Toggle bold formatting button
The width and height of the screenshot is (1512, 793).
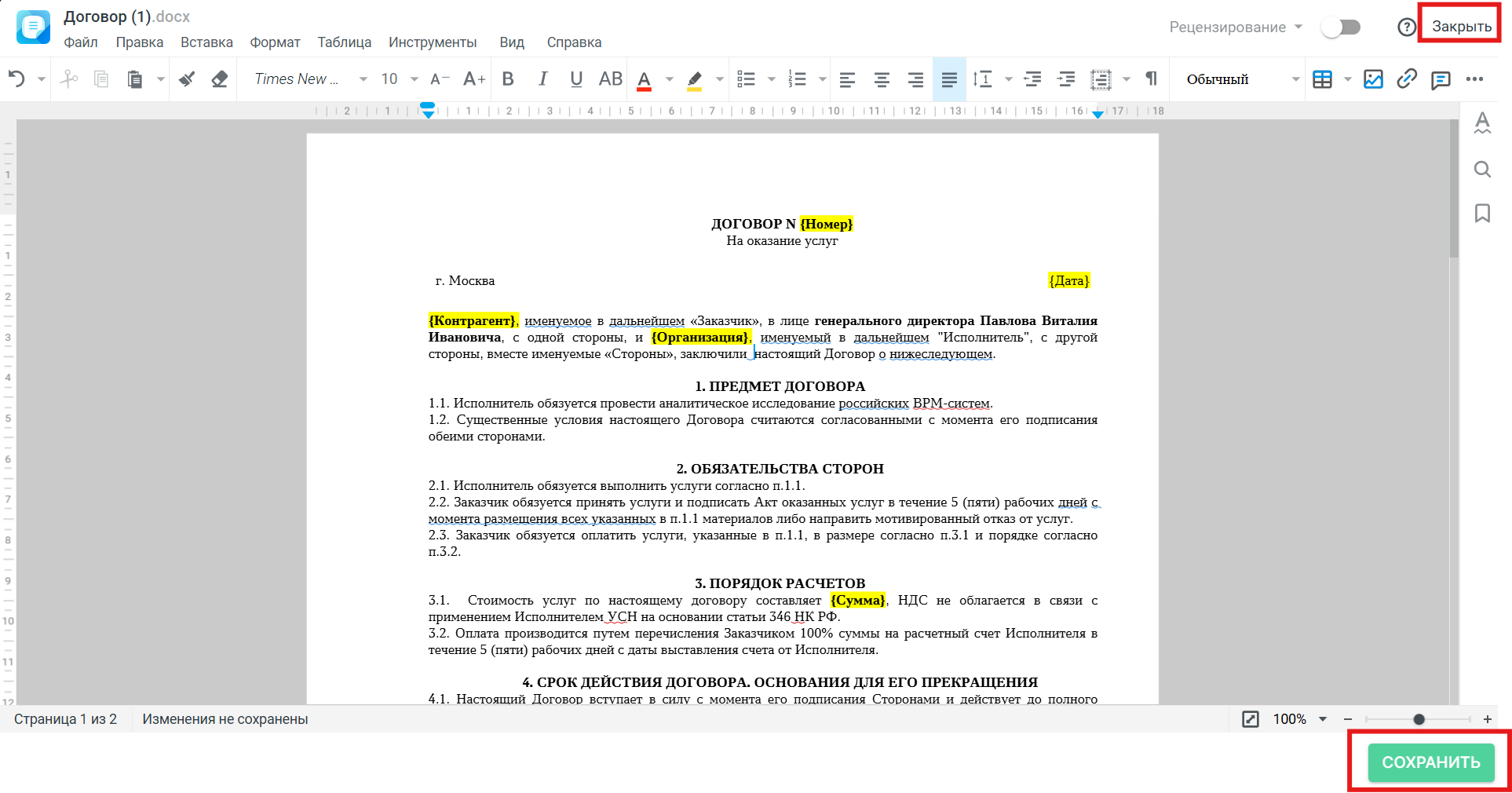(508, 79)
